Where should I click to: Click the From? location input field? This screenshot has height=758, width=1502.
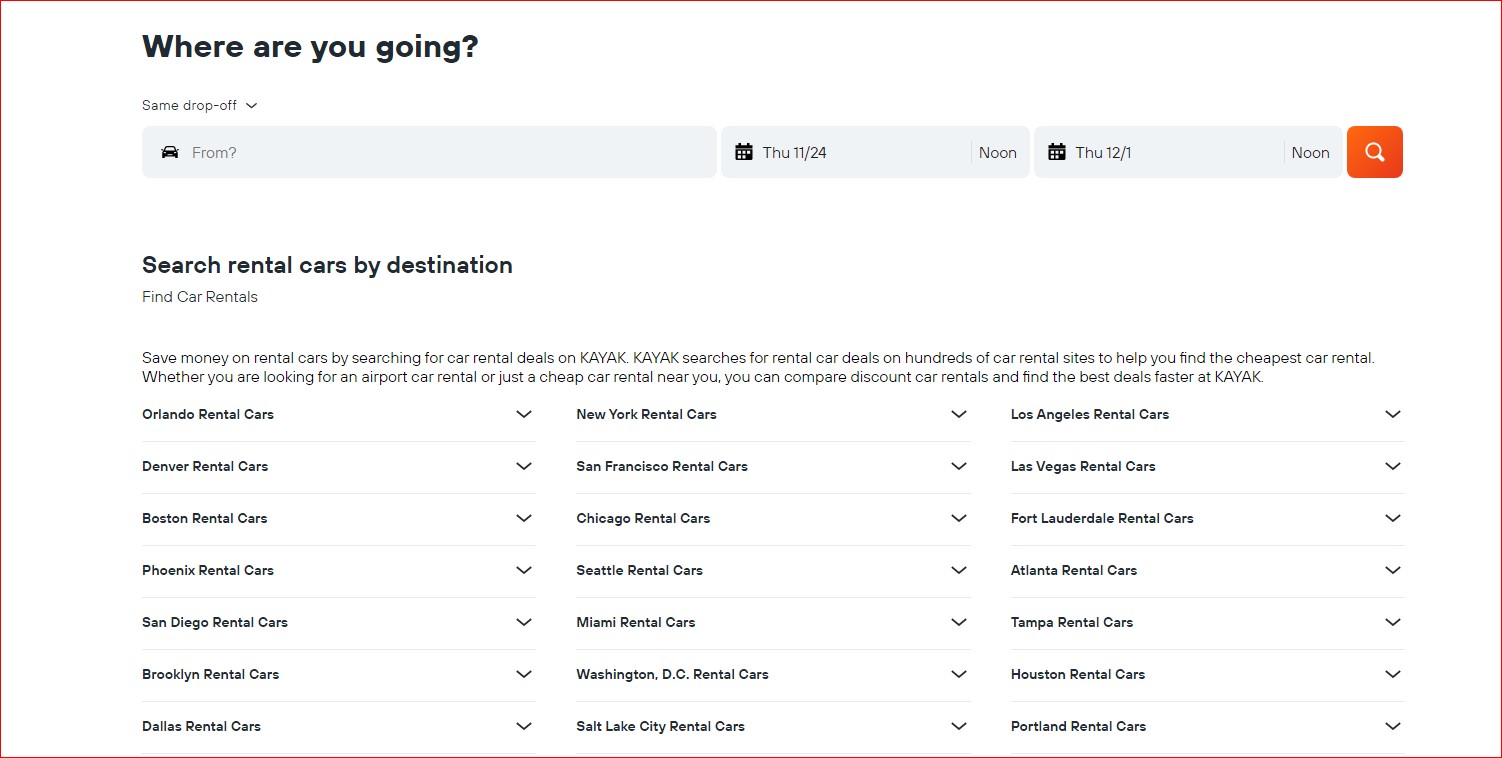pyautogui.click(x=429, y=152)
